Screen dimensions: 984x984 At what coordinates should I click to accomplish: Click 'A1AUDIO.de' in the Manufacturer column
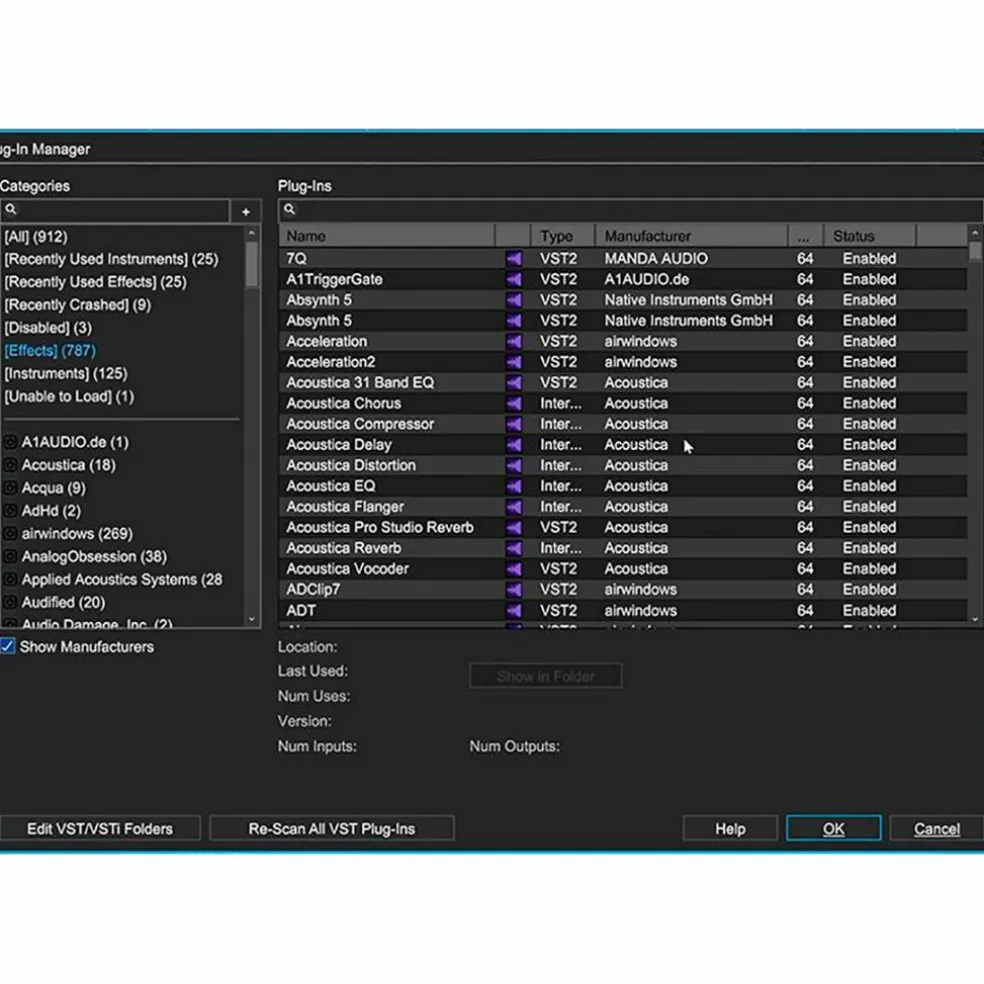pos(646,279)
